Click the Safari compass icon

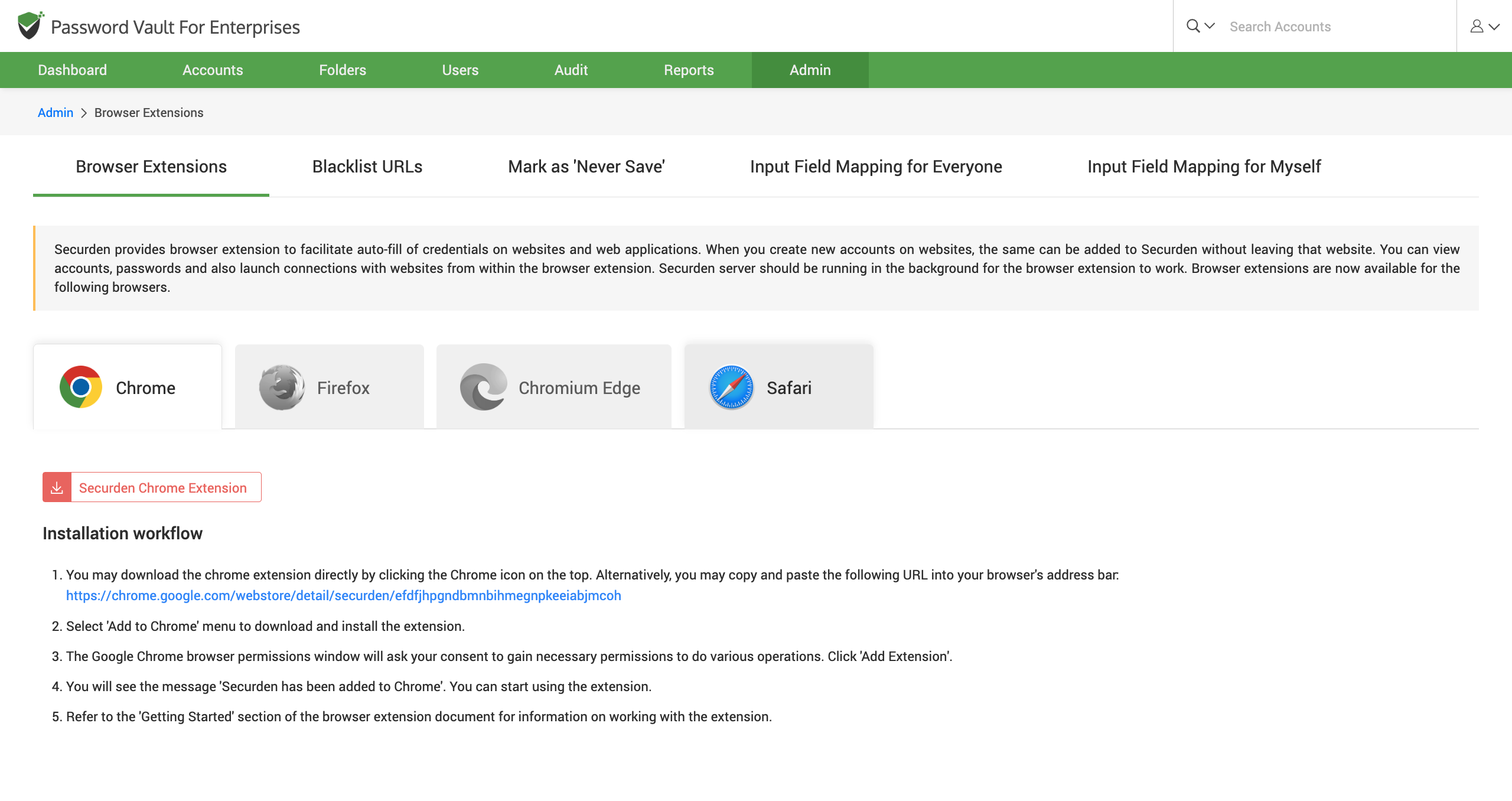[x=731, y=388]
